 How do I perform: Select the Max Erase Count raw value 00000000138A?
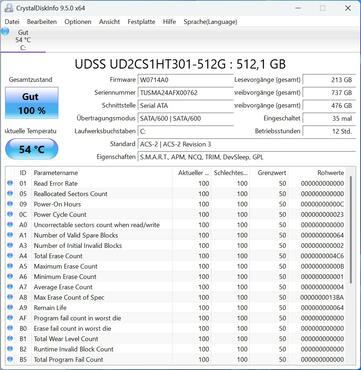point(322,297)
